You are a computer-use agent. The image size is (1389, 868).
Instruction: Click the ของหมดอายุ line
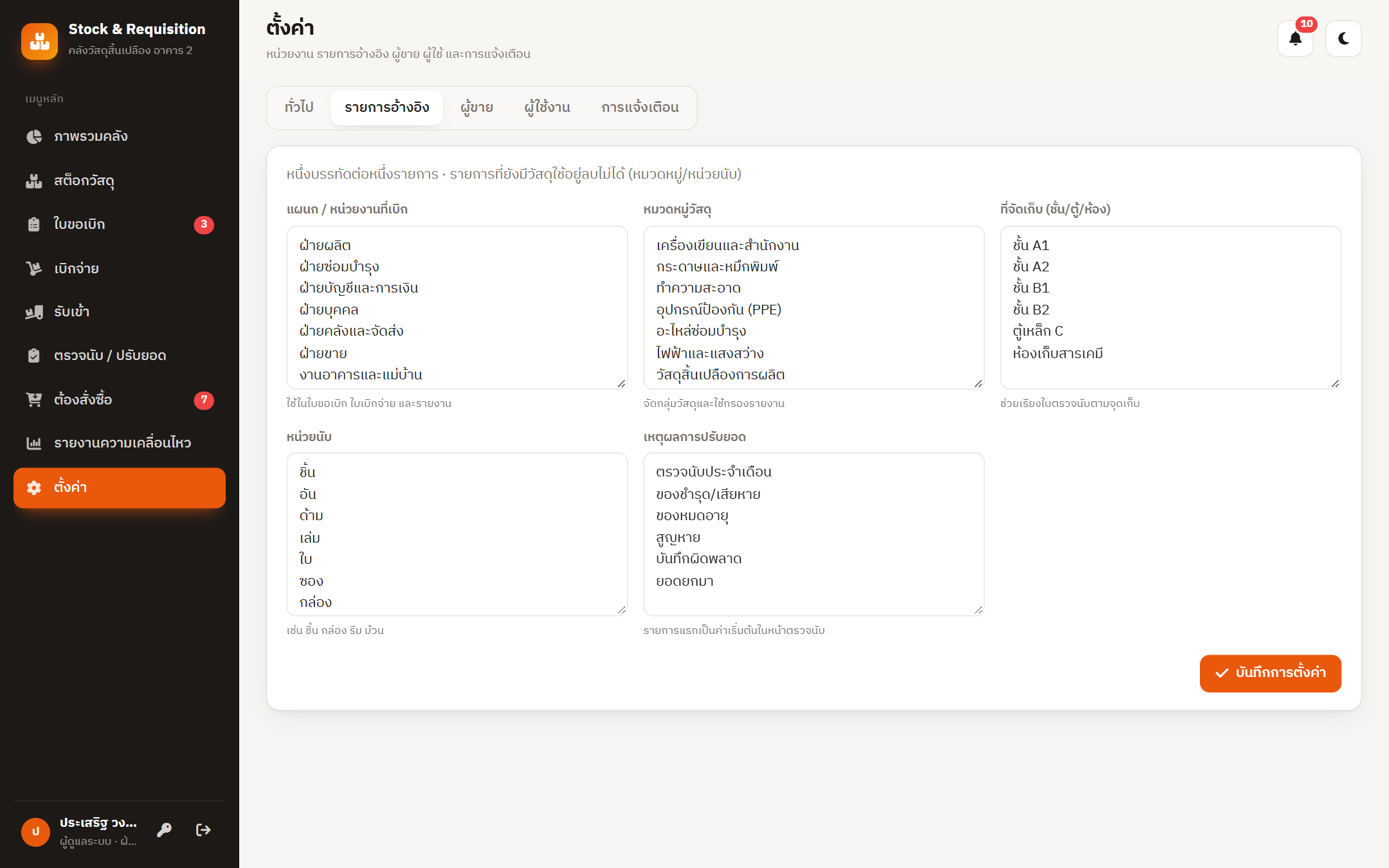(x=692, y=516)
